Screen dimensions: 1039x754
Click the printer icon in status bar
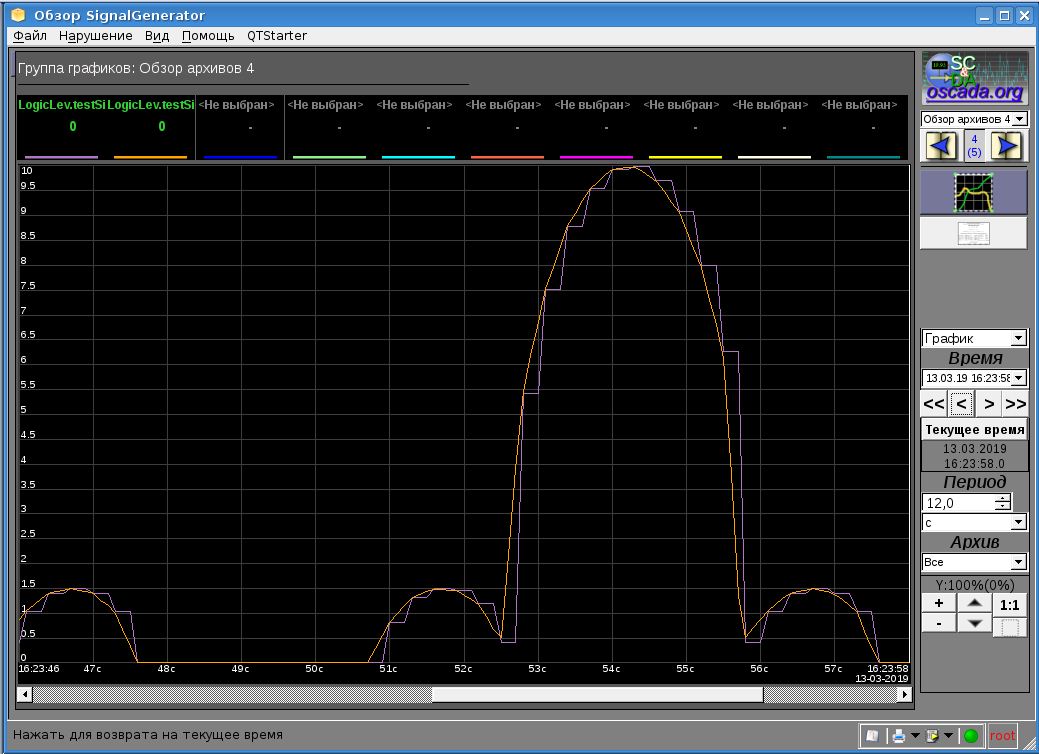coord(899,736)
